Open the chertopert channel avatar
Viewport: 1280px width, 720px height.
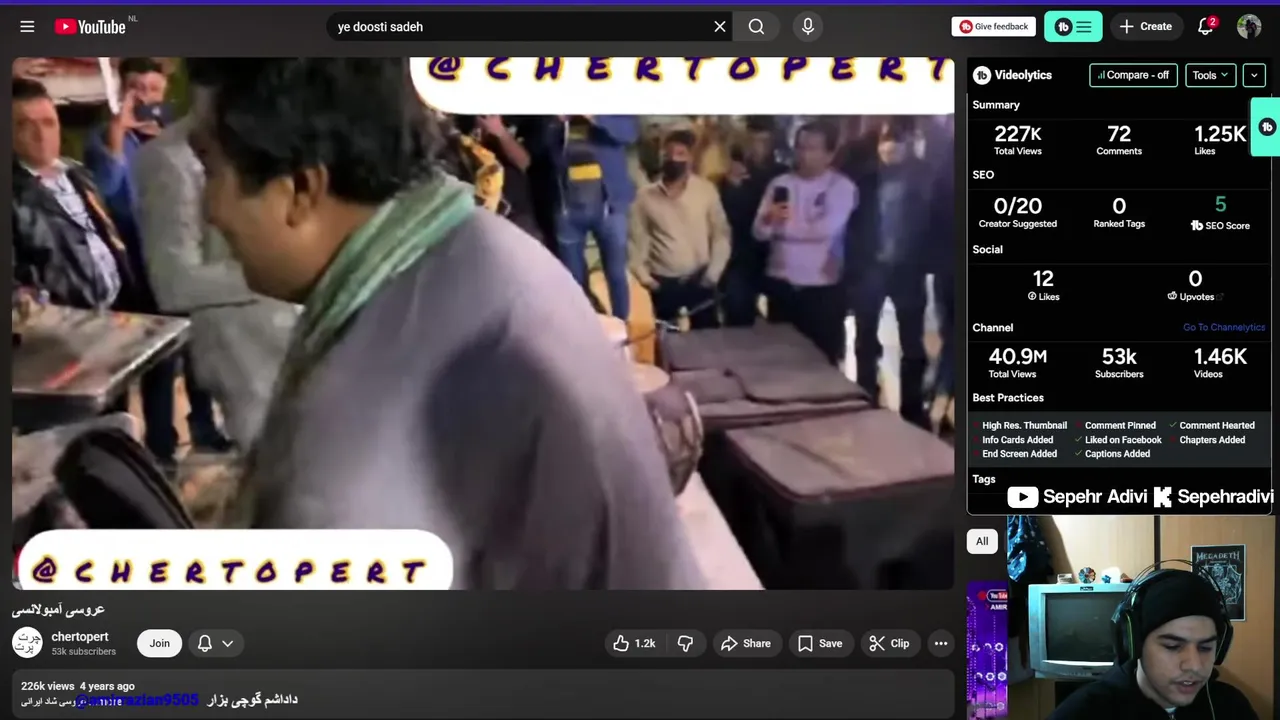click(x=27, y=643)
